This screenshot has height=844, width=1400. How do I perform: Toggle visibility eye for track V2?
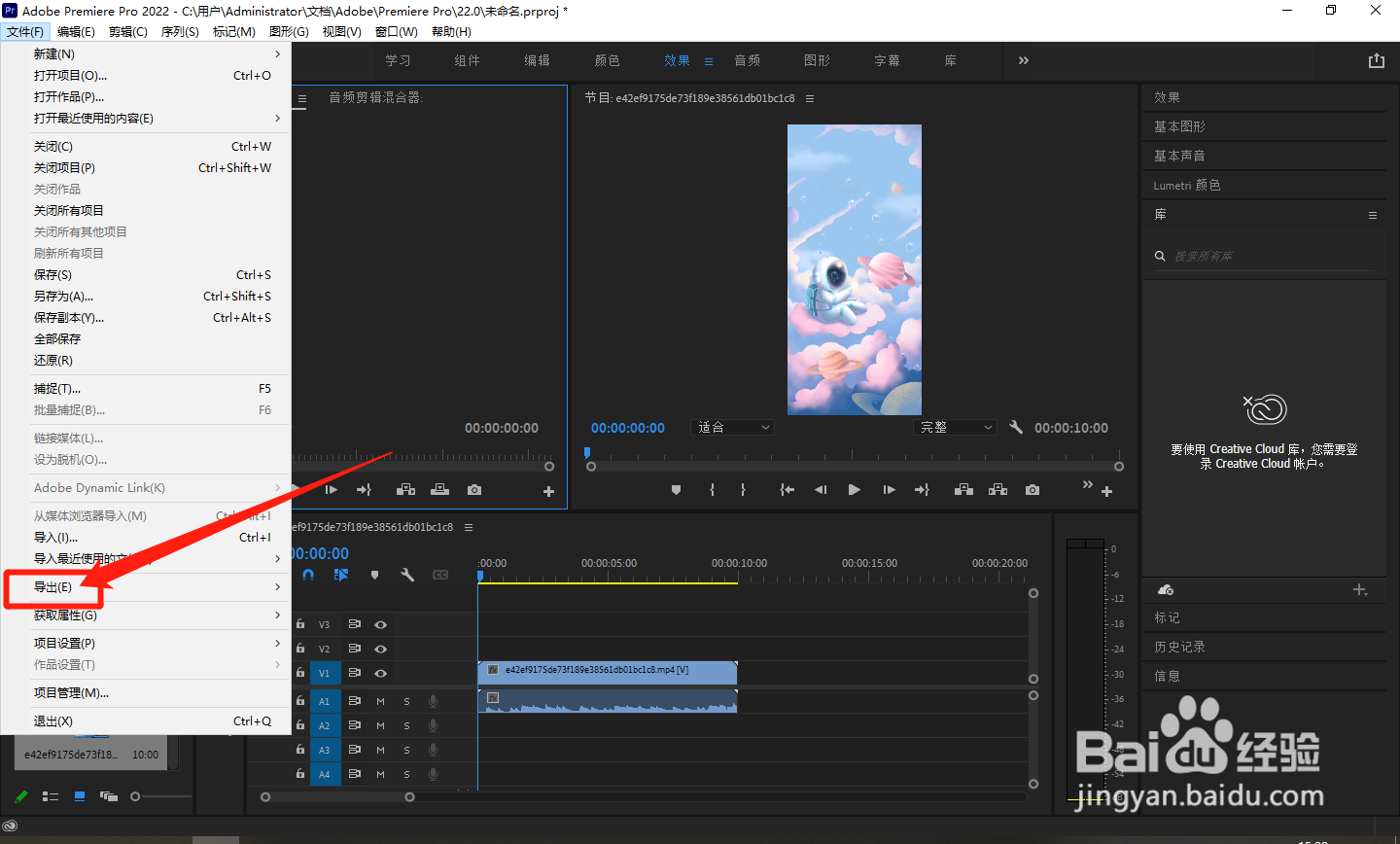tap(381, 649)
